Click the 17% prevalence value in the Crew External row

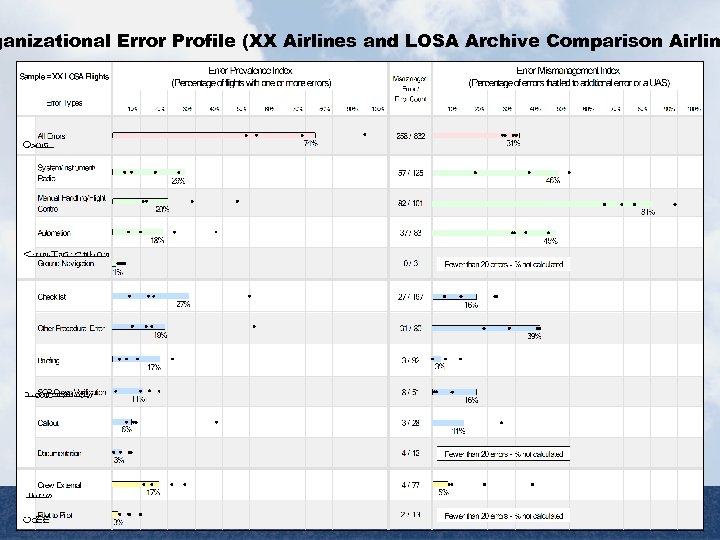coord(153,492)
